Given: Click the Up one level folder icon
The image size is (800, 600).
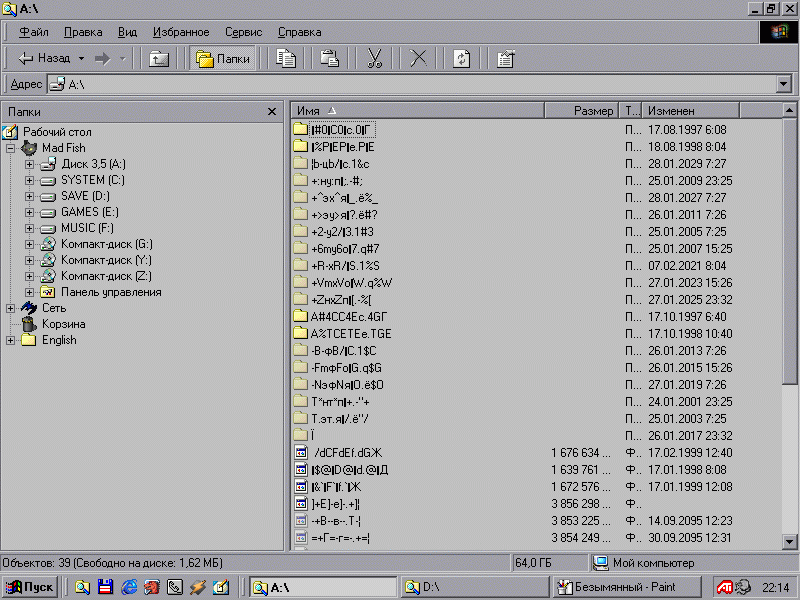Looking at the screenshot, I should coord(159,59).
